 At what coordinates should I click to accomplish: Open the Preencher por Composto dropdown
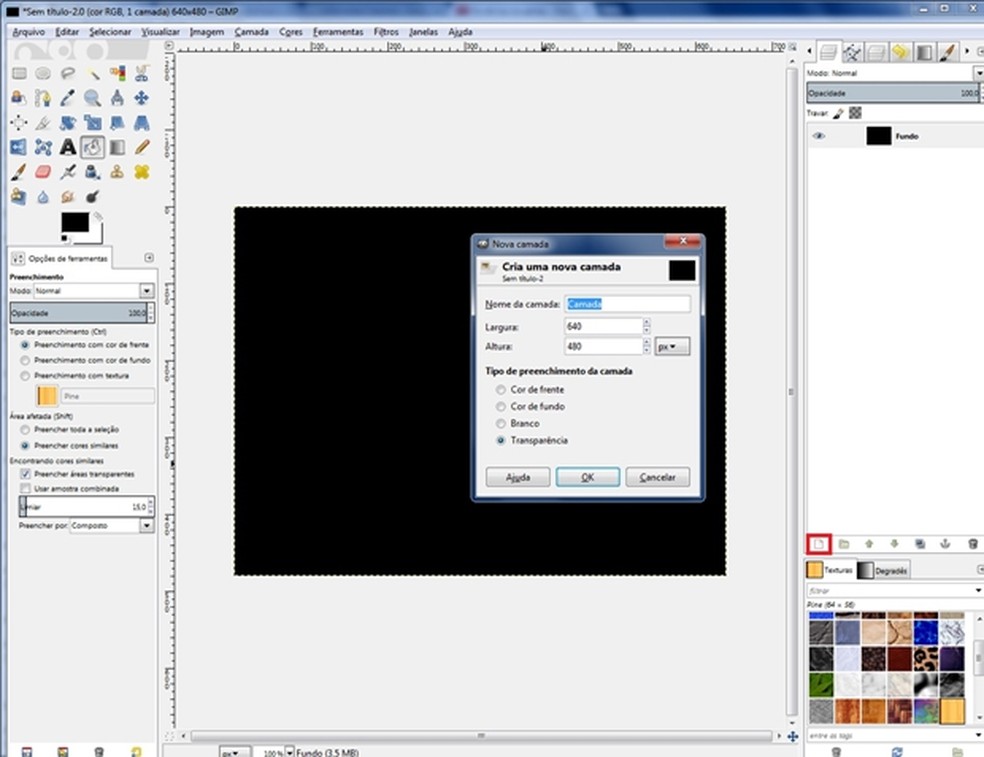(x=147, y=525)
